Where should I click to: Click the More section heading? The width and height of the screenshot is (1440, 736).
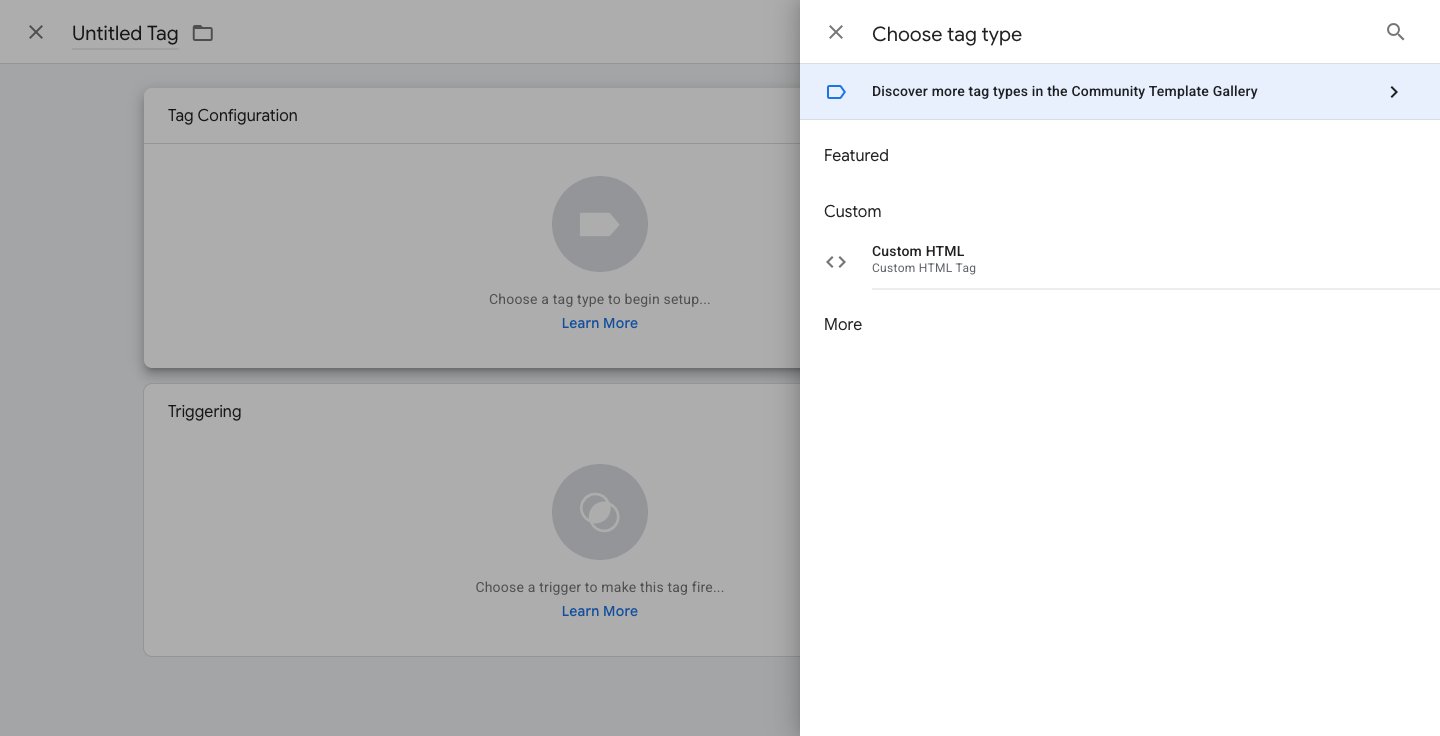click(843, 324)
